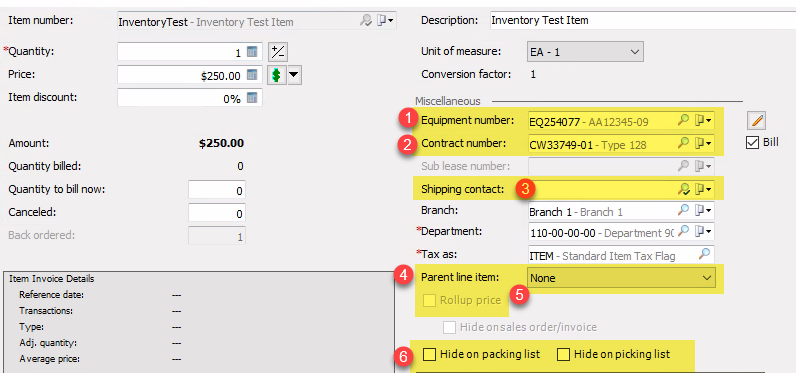Click the Reference date label
The height and width of the screenshot is (373, 796).
51,295
